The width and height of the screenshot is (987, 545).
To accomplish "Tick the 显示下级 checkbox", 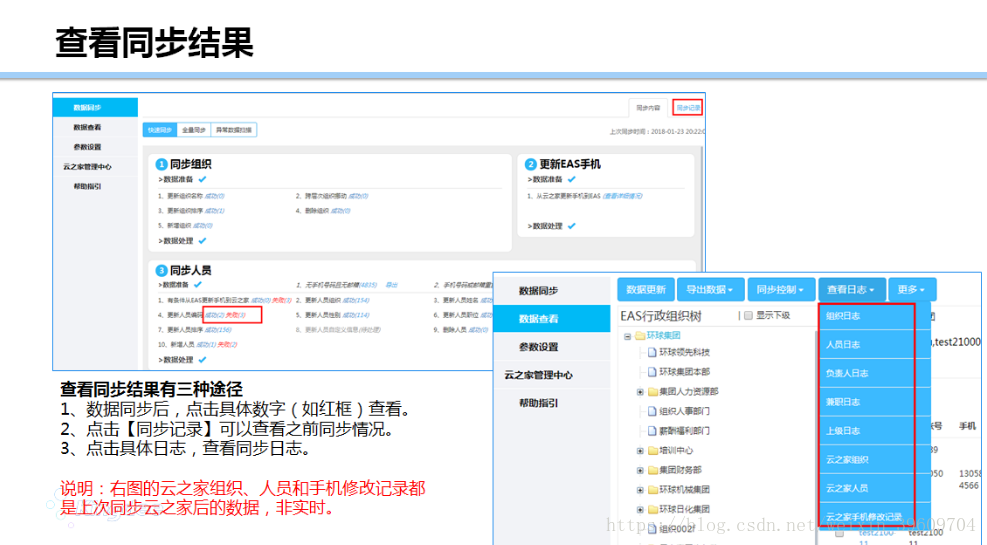I will [x=748, y=315].
